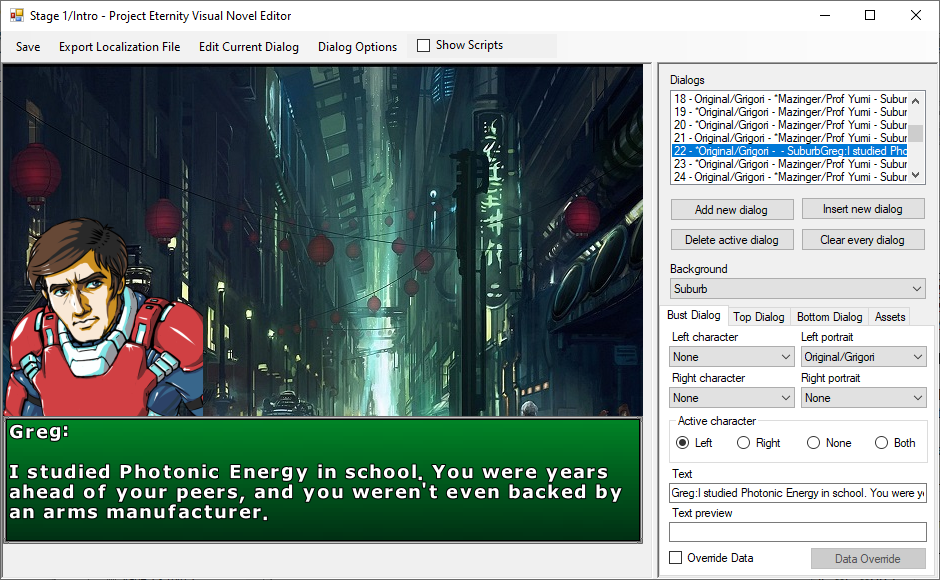Select dialog 23 in the Dialogs list
The image size is (940, 580).
click(x=790, y=164)
